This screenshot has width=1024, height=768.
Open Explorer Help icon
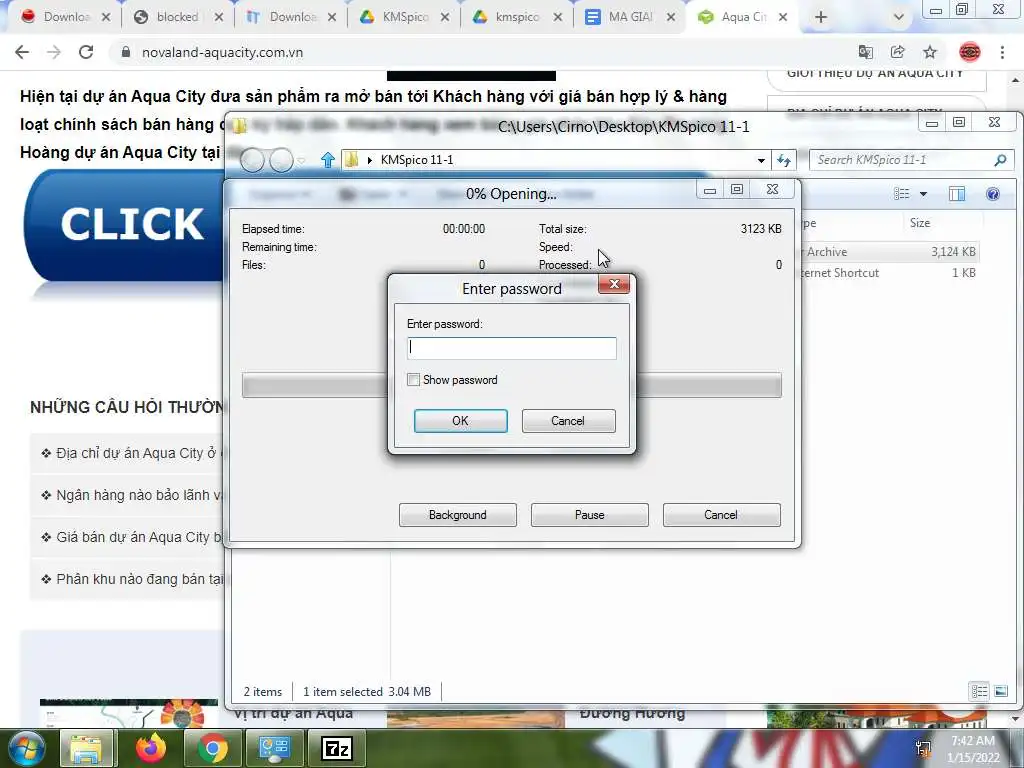(x=993, y=193)
